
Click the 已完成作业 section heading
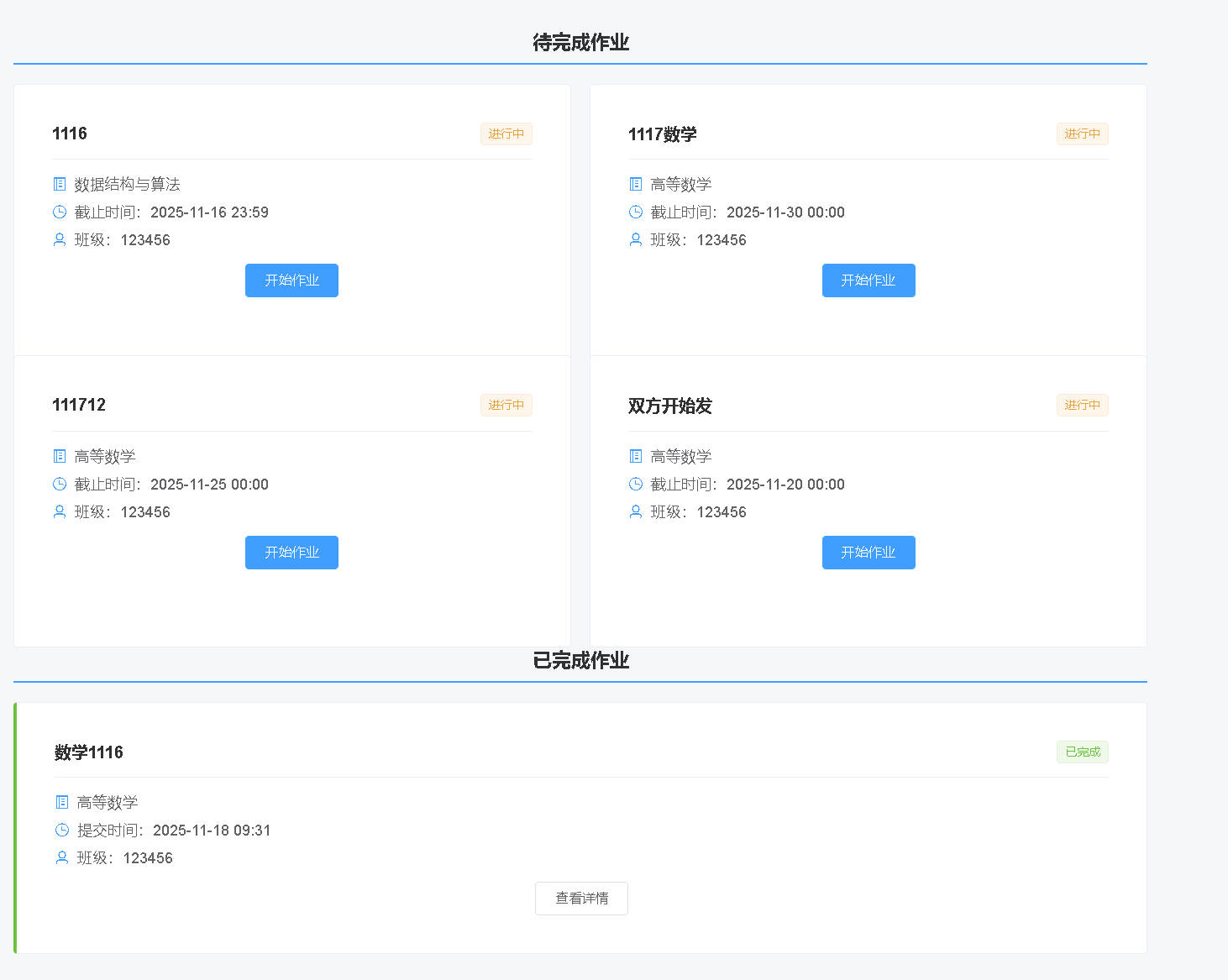point(580,661)
